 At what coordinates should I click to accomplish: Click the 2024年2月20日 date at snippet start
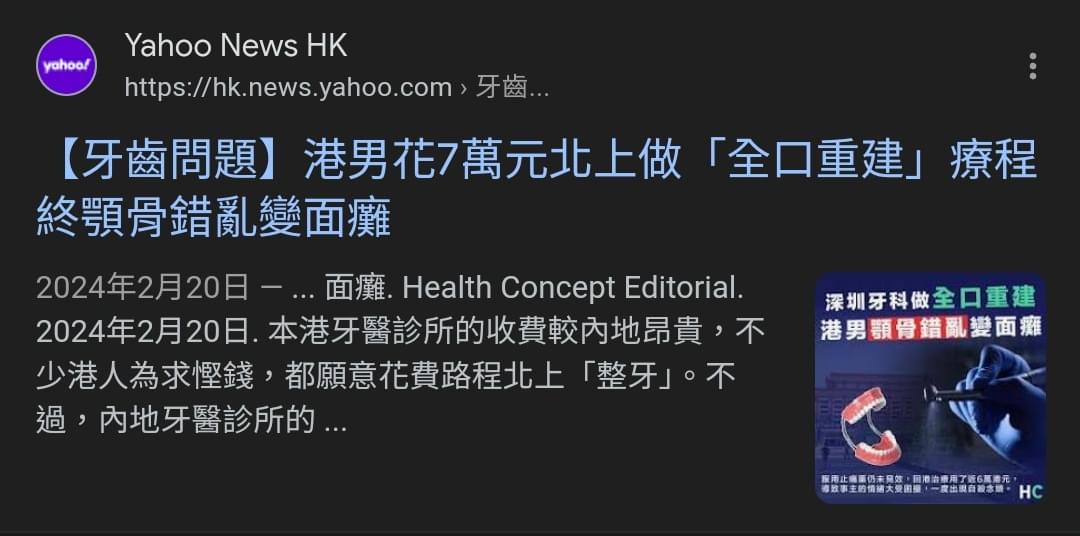(143, 288)
